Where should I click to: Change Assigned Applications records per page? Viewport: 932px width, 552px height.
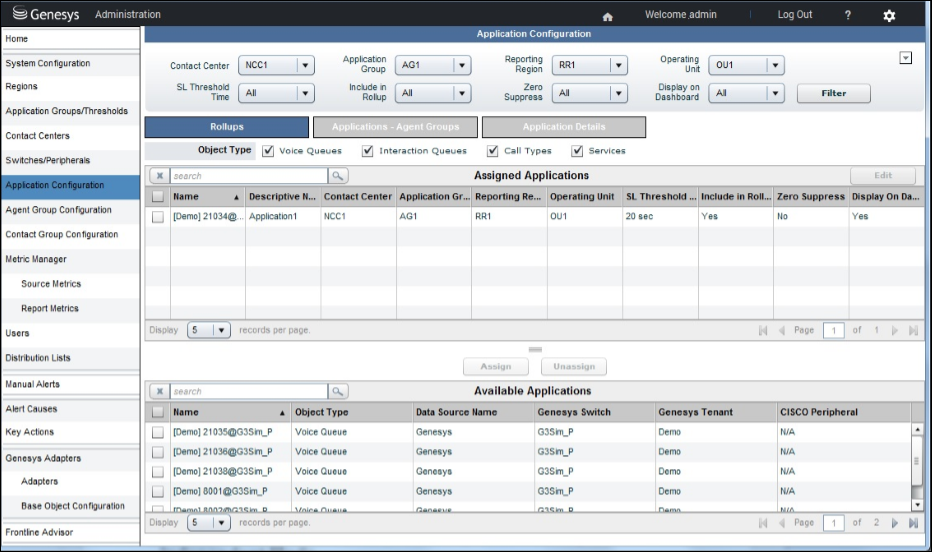pos(209,330)
